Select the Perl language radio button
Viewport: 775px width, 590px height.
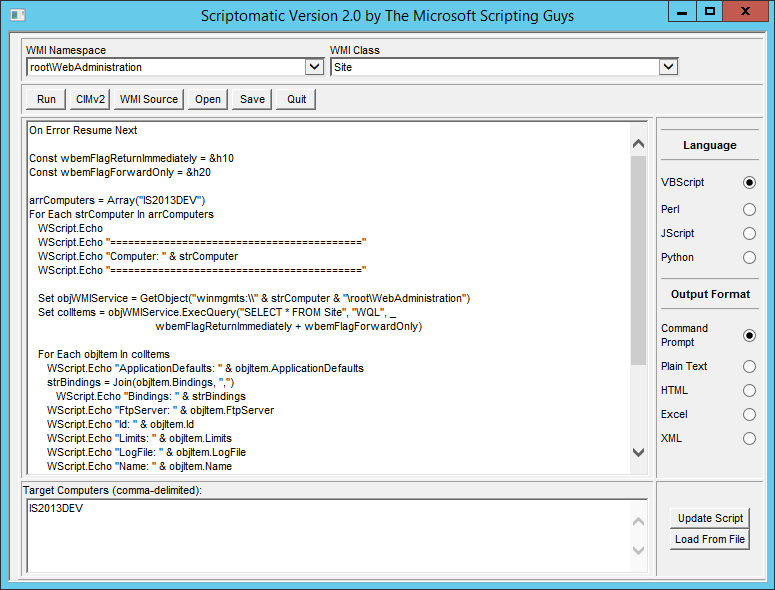pyautogui.click(x=749, y=210)
